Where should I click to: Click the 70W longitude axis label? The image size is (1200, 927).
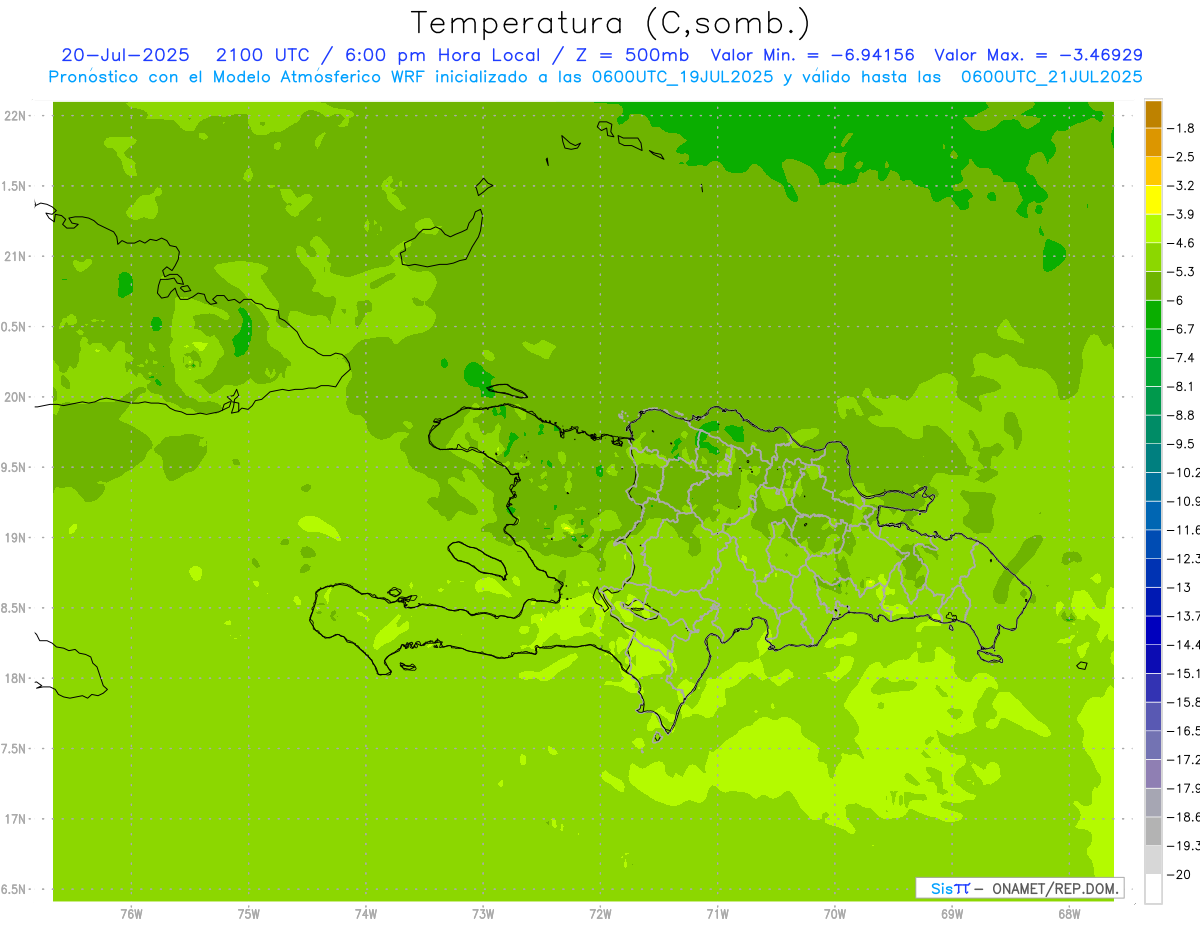pos(835,914)
